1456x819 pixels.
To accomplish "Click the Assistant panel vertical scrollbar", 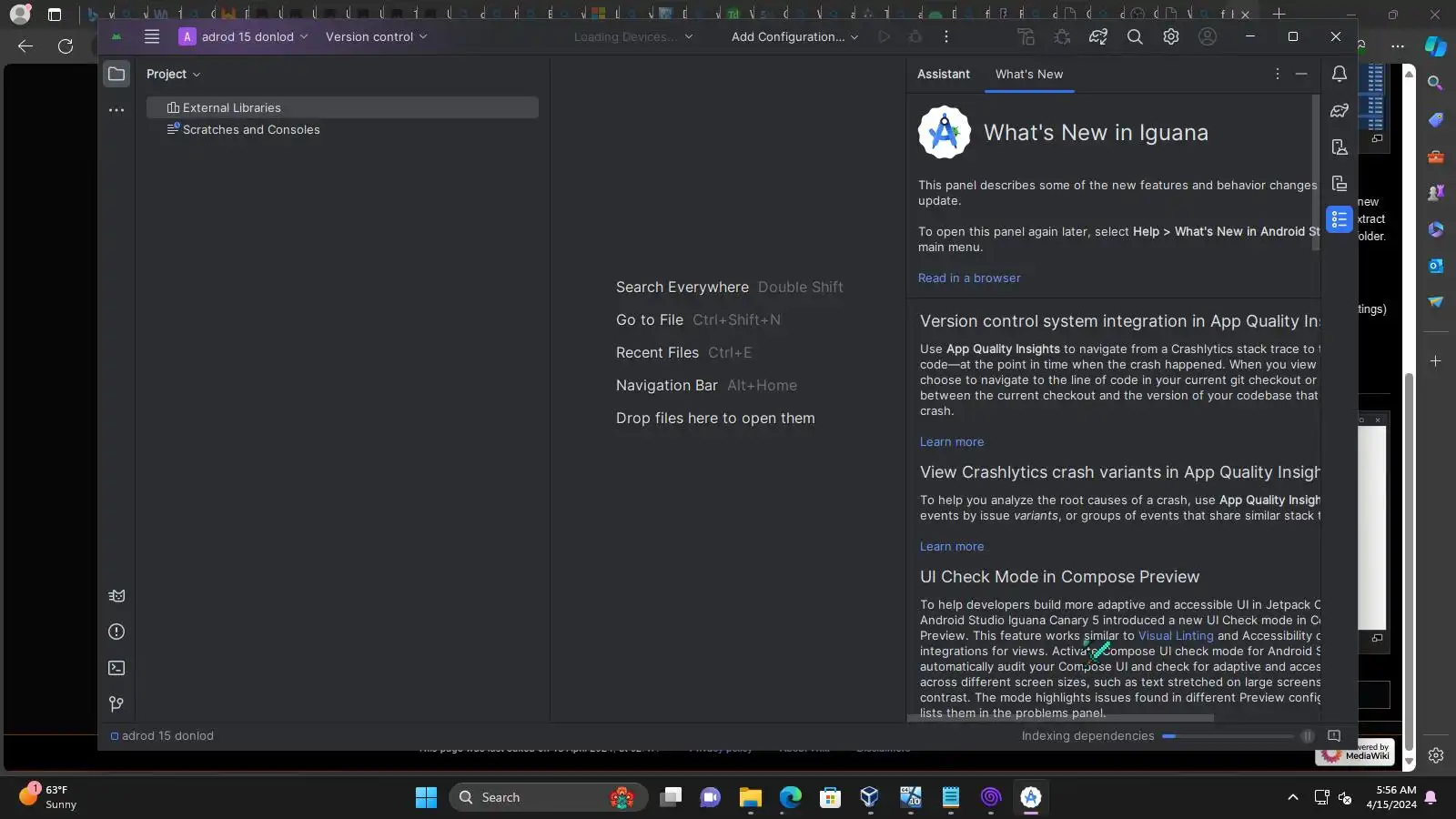I will [1316, 173].
